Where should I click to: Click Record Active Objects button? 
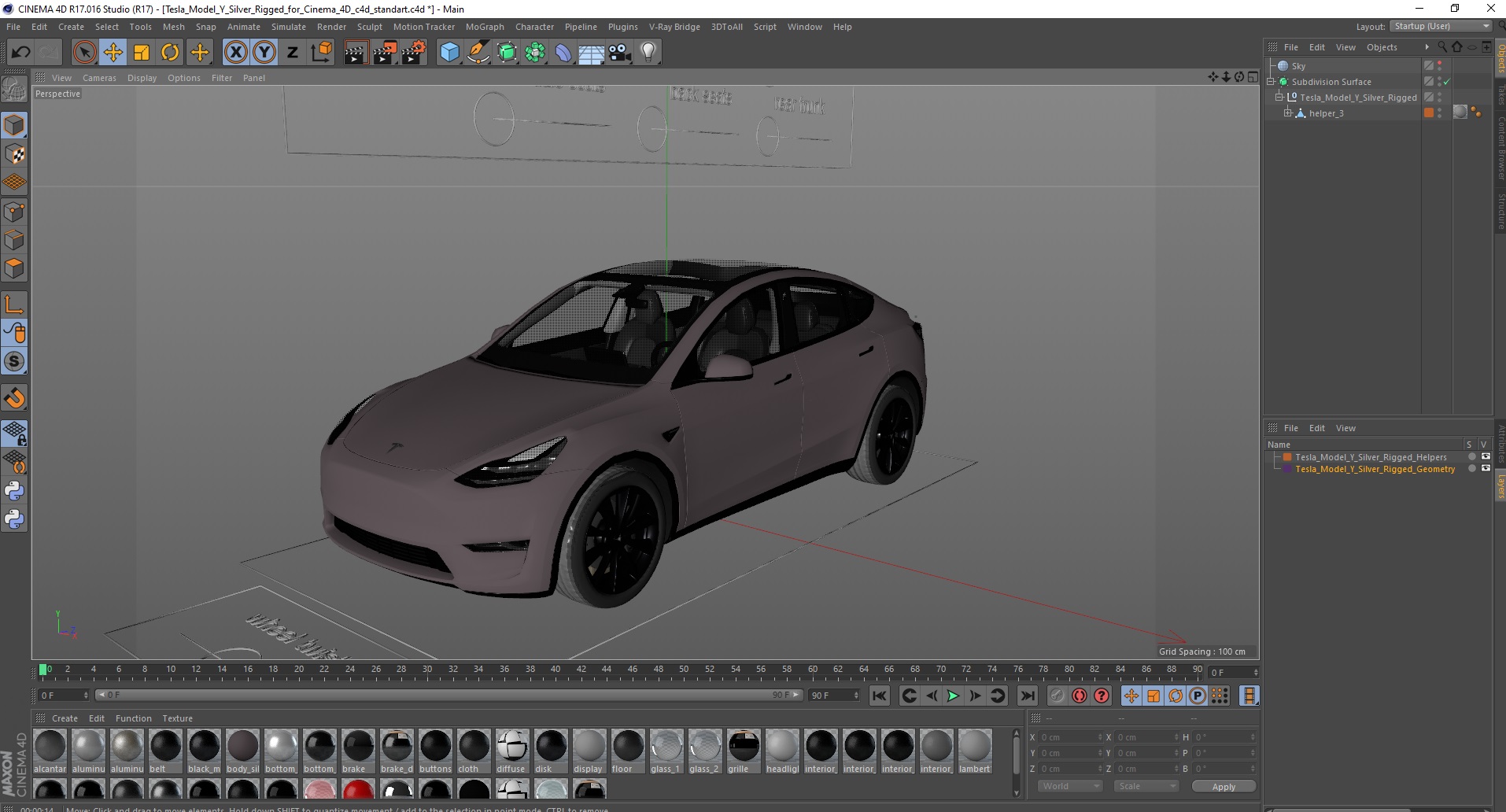point(1057,696)
